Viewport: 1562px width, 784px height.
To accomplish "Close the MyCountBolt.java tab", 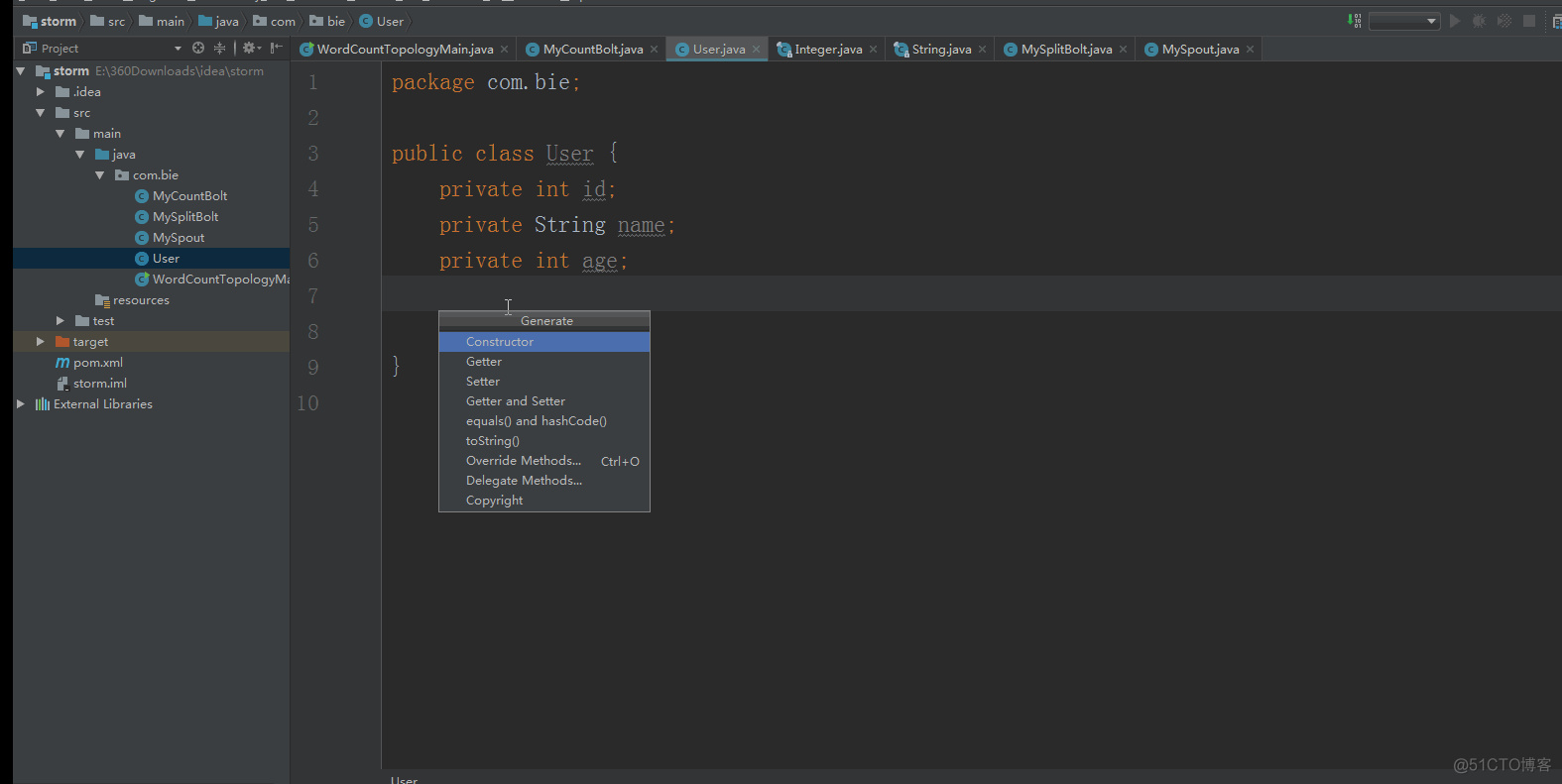I will pyautogui.click(x=654, y=49).
